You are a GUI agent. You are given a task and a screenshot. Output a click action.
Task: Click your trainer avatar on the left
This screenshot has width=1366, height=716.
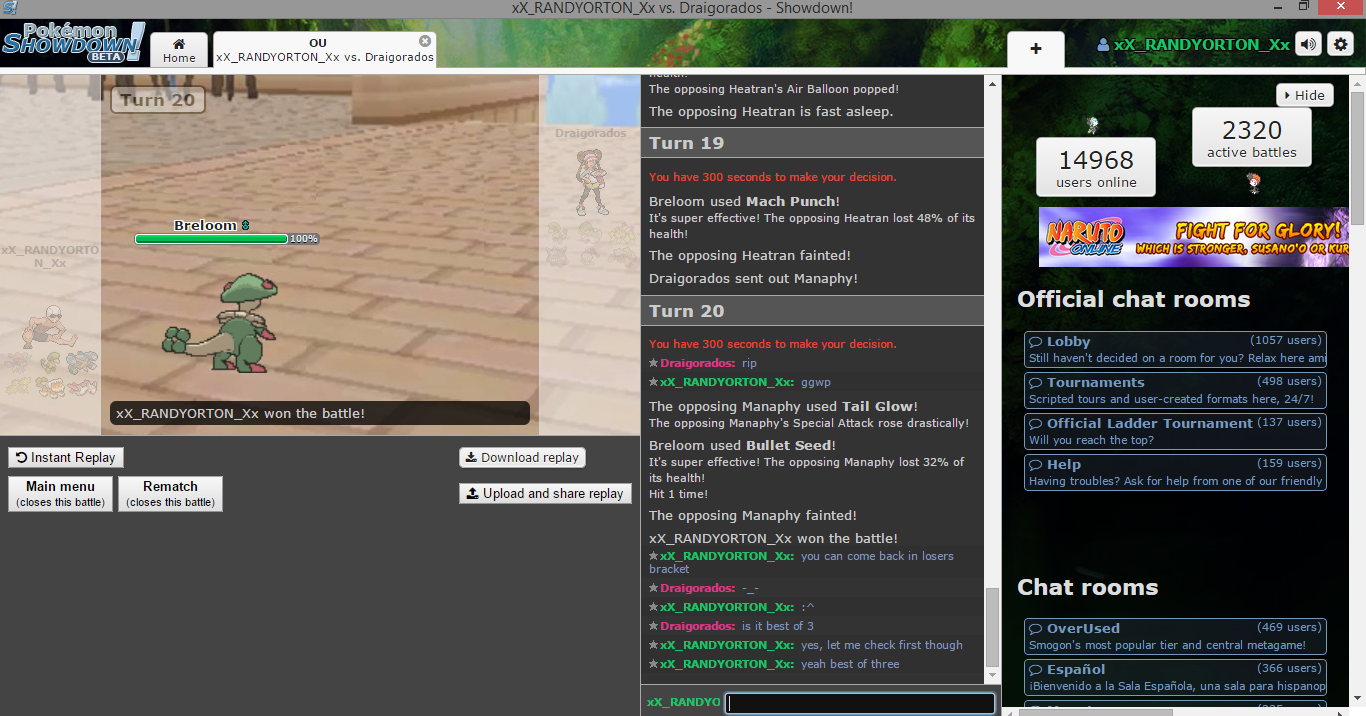coord(47,326)
